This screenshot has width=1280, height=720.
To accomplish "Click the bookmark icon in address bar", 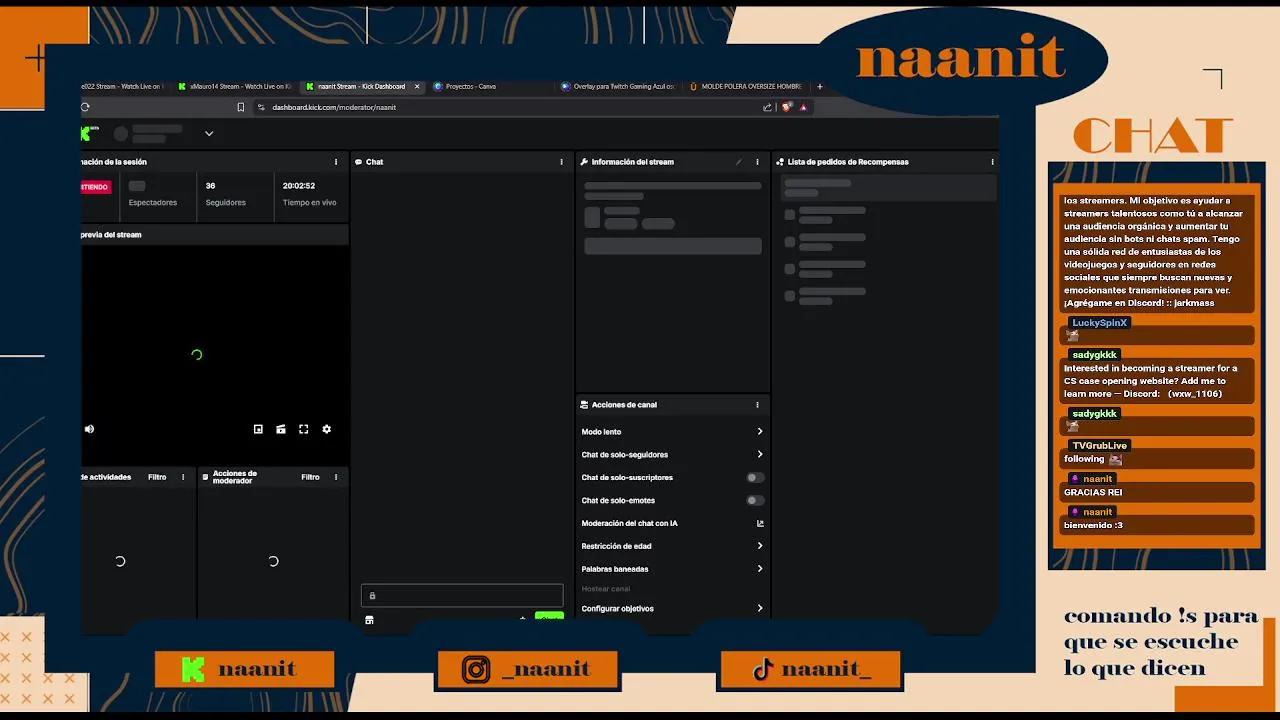I will click(240, 107).
